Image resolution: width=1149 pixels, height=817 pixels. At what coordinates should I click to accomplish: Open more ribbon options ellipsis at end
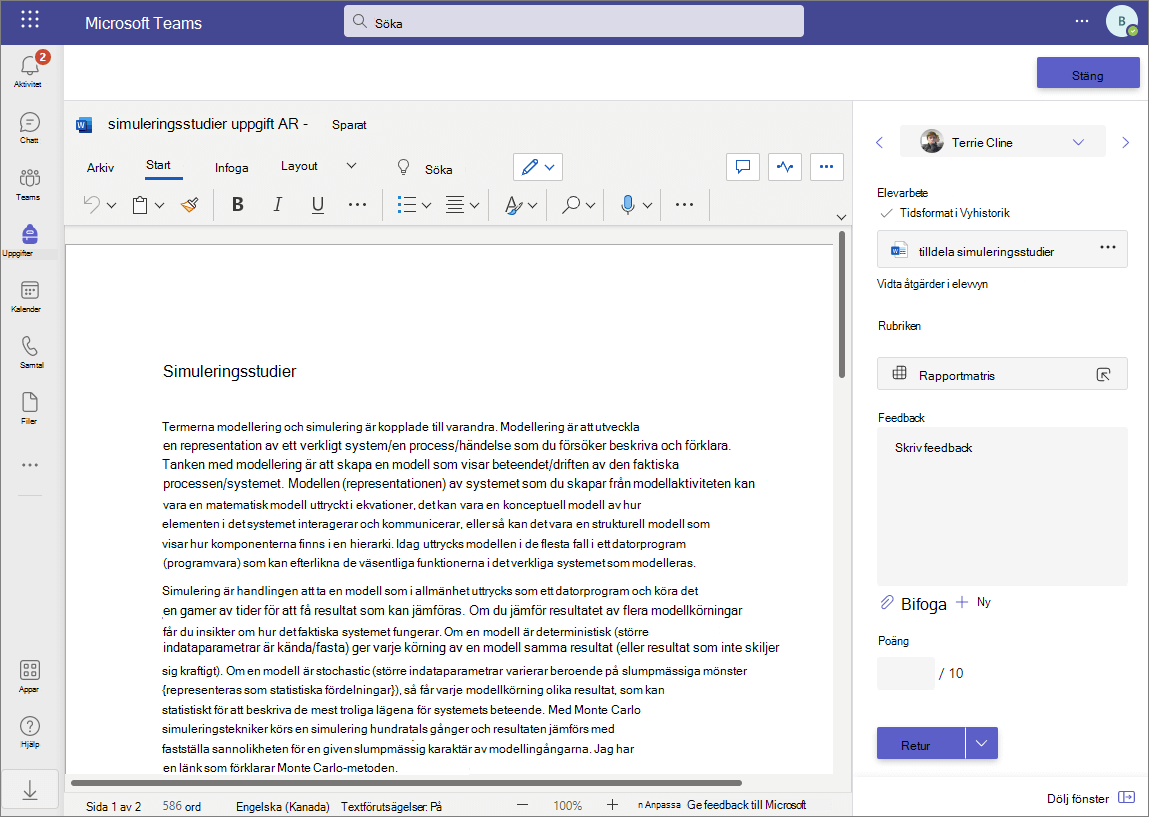pyautogui.click(x=684, y=204)
